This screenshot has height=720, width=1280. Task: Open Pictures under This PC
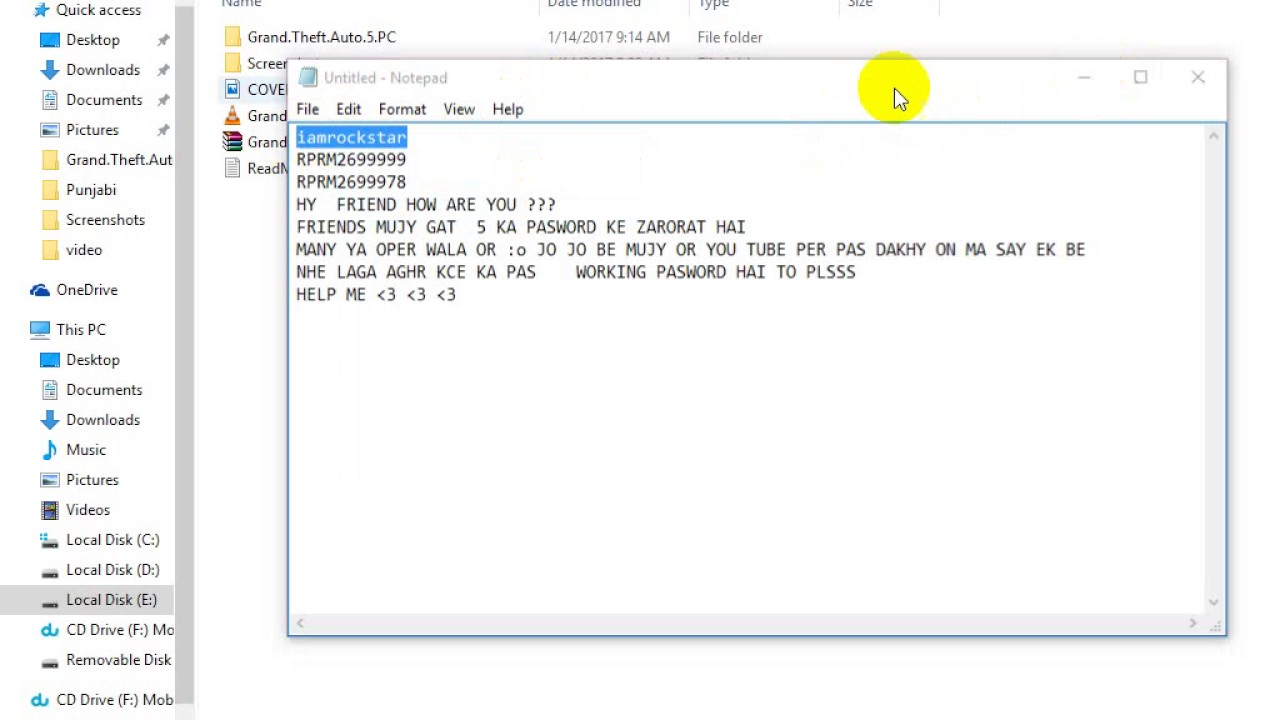click(80, 480)
